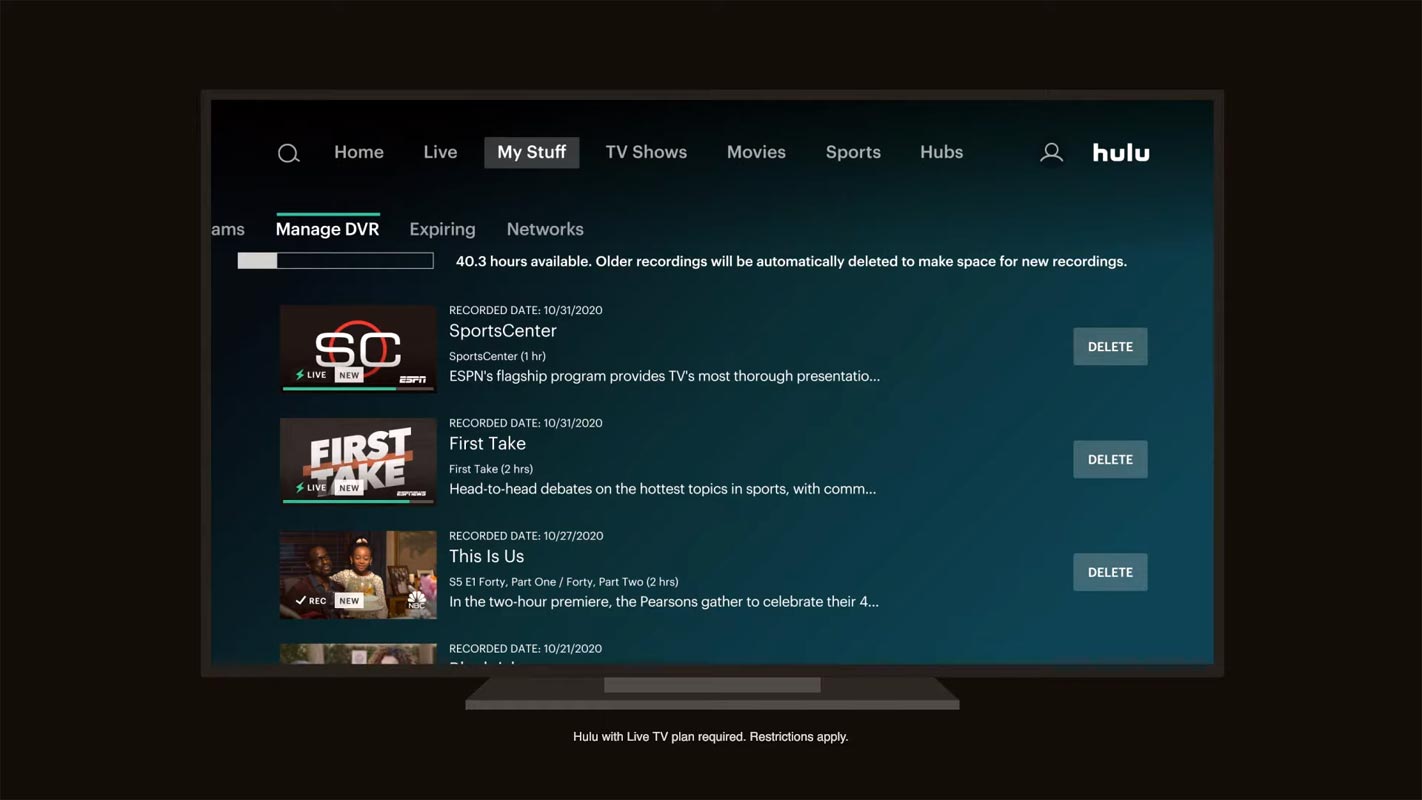This screenshot has height=800, width=1422.
Task: Click the 40.3 hours available message
Action: [x=791, y=261]
